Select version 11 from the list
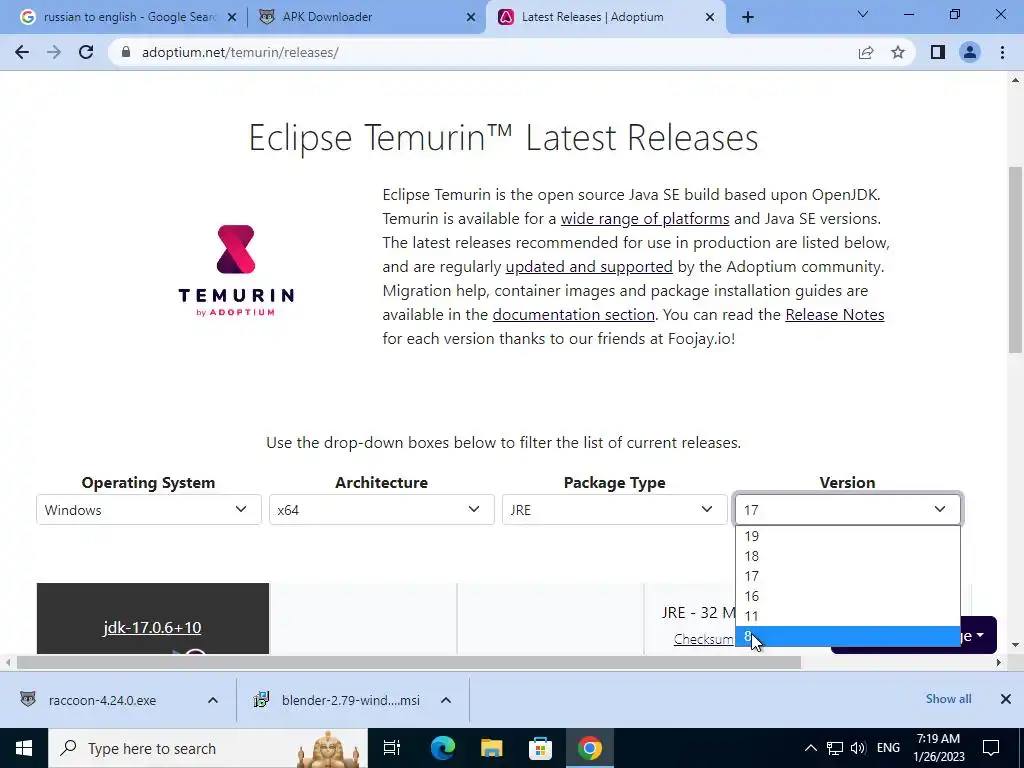This screenshot has width=1024, height=768. coord(848,616)
